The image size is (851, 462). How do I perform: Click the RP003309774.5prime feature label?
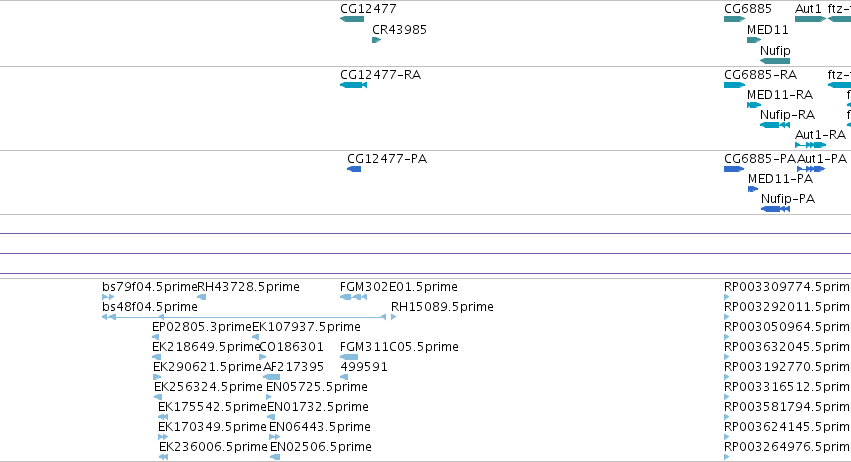(788, 287)
